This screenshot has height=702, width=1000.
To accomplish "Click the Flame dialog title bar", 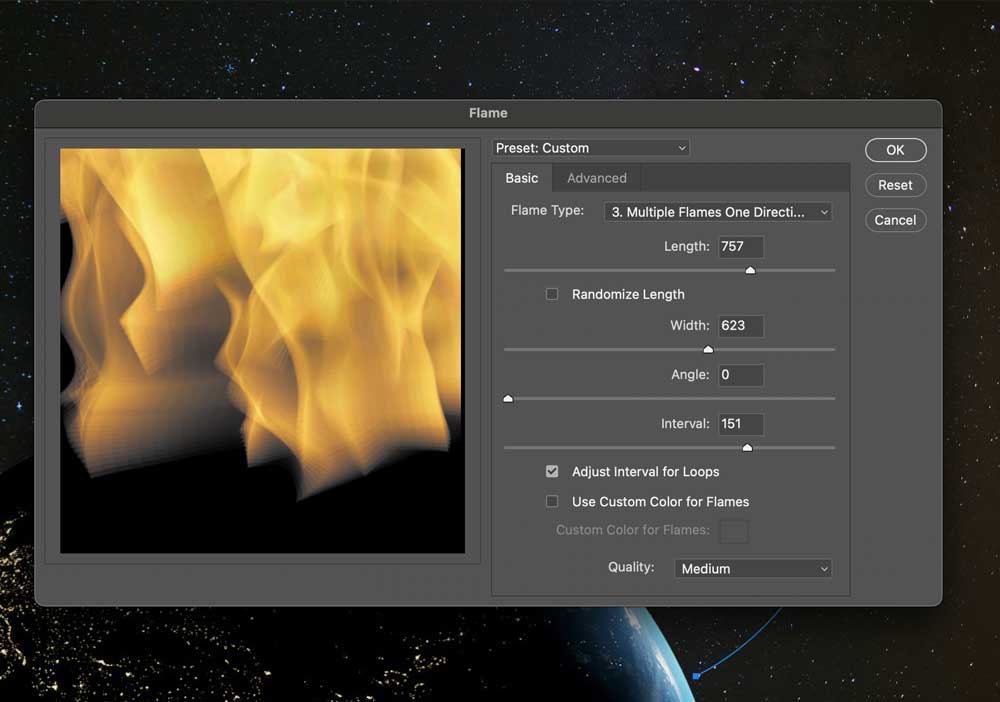I will [x=489, y=113].
